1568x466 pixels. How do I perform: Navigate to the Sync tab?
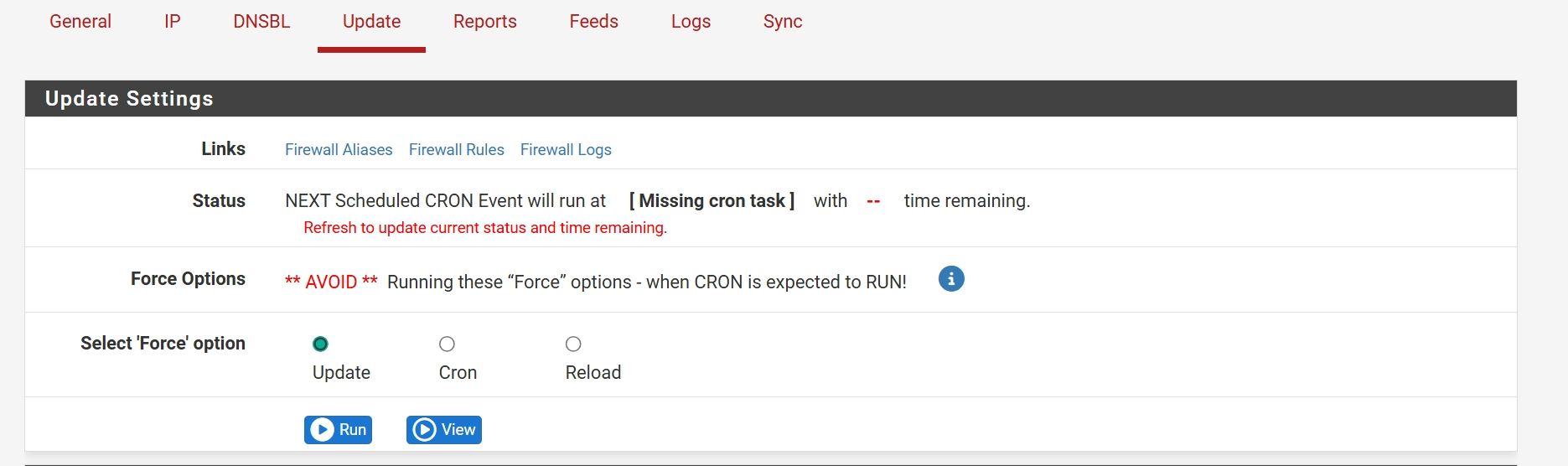point(782,22)
